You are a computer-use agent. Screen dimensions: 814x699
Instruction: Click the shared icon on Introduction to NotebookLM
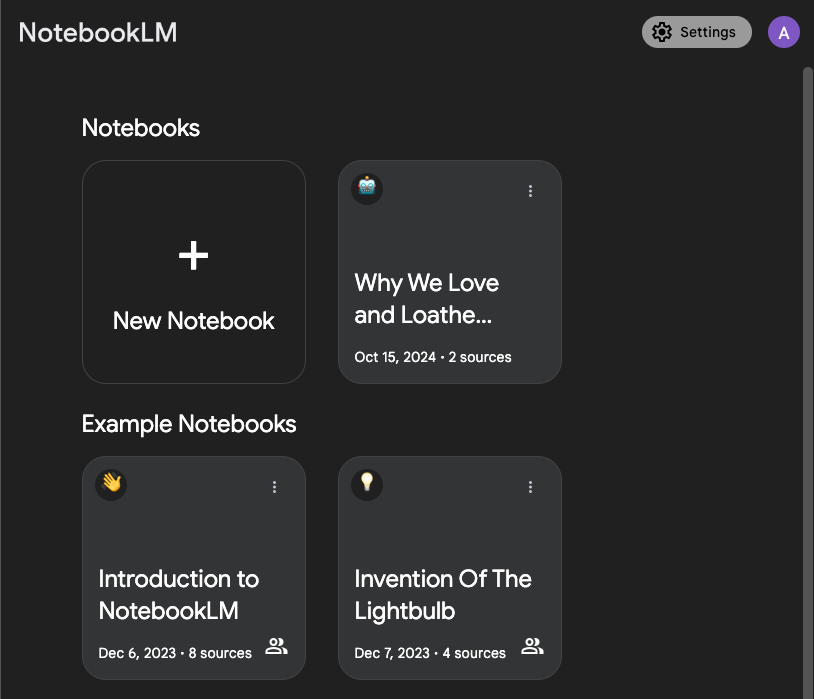point(276,647)
